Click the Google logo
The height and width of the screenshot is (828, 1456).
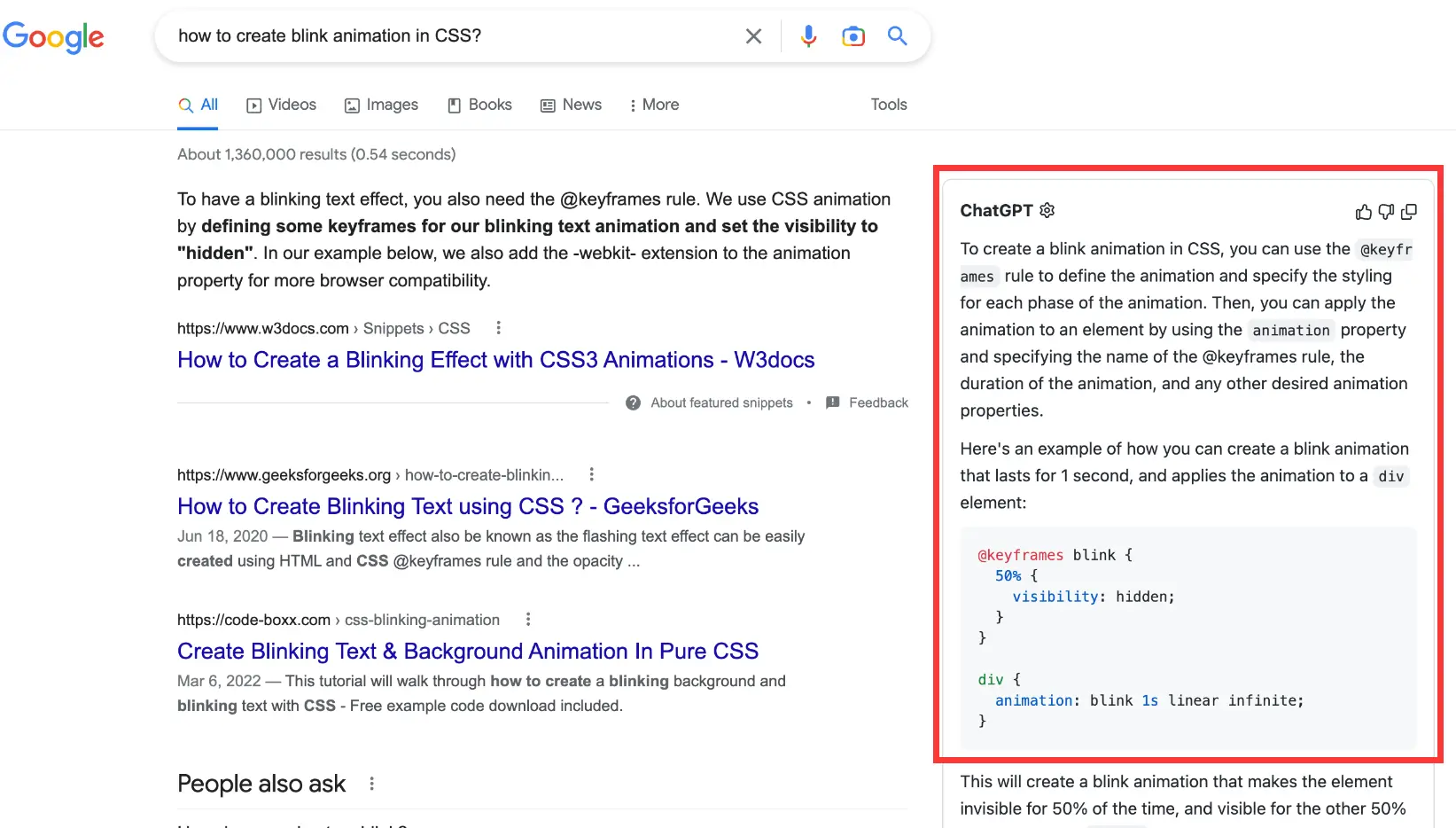click(53, 37)
